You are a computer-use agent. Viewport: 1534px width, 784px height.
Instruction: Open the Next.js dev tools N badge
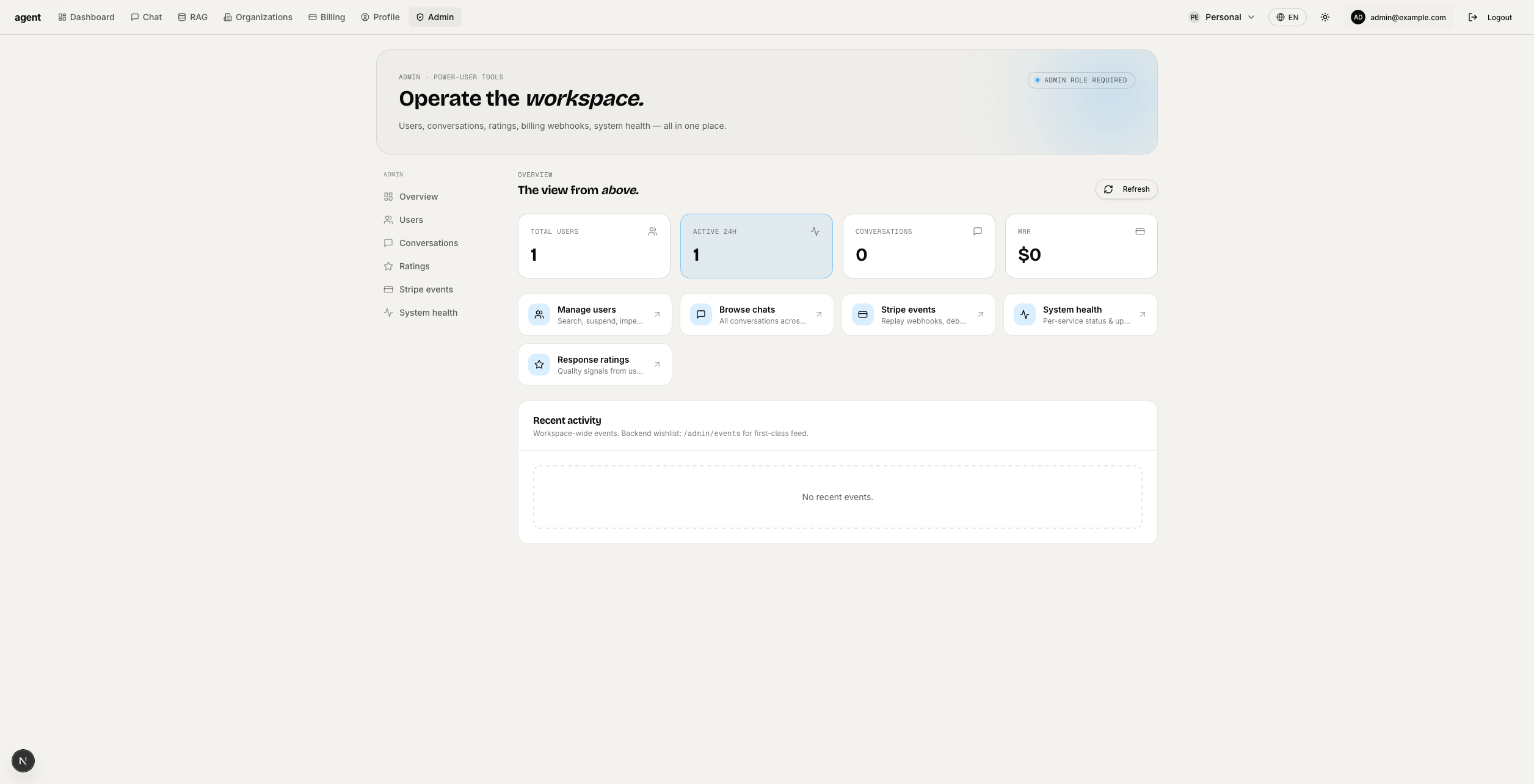click(x=23, y=761)
